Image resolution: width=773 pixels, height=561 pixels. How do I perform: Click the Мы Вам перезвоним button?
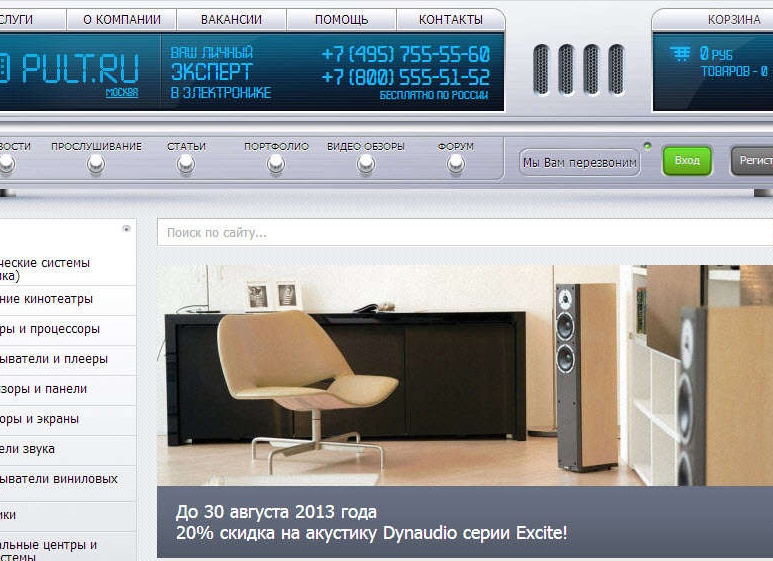[580, 162]
